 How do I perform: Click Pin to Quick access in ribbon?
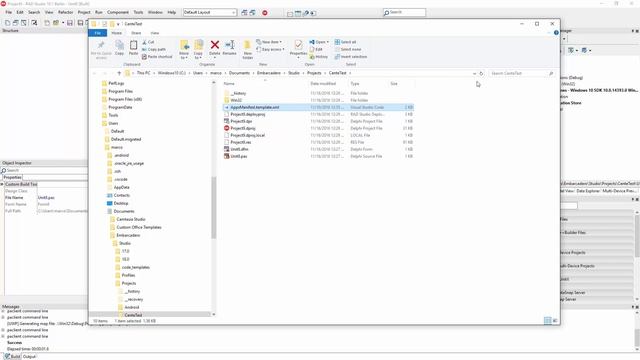(x=101, y=50)
